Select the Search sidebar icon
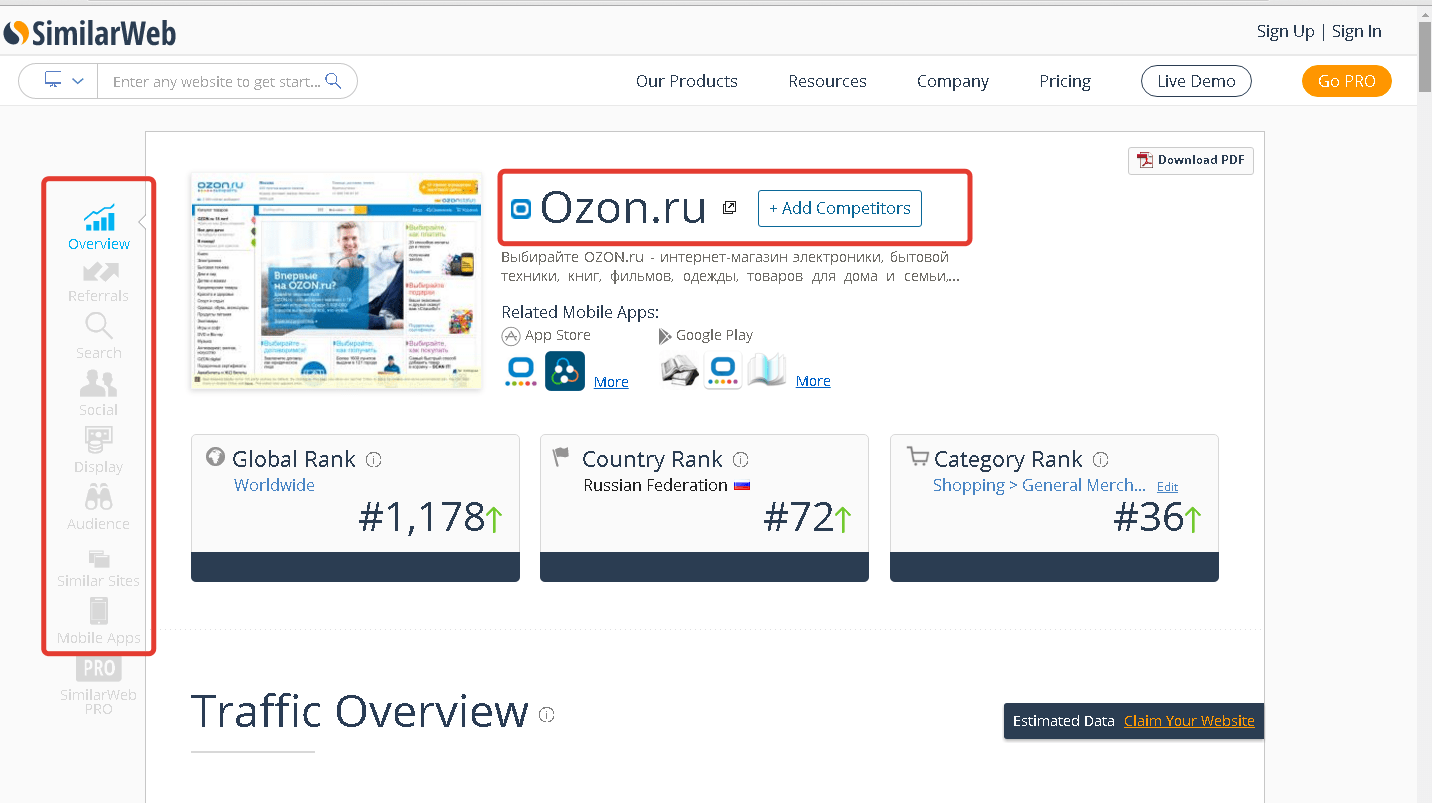This screenshot has width=1432, height=803. [99, 336]
